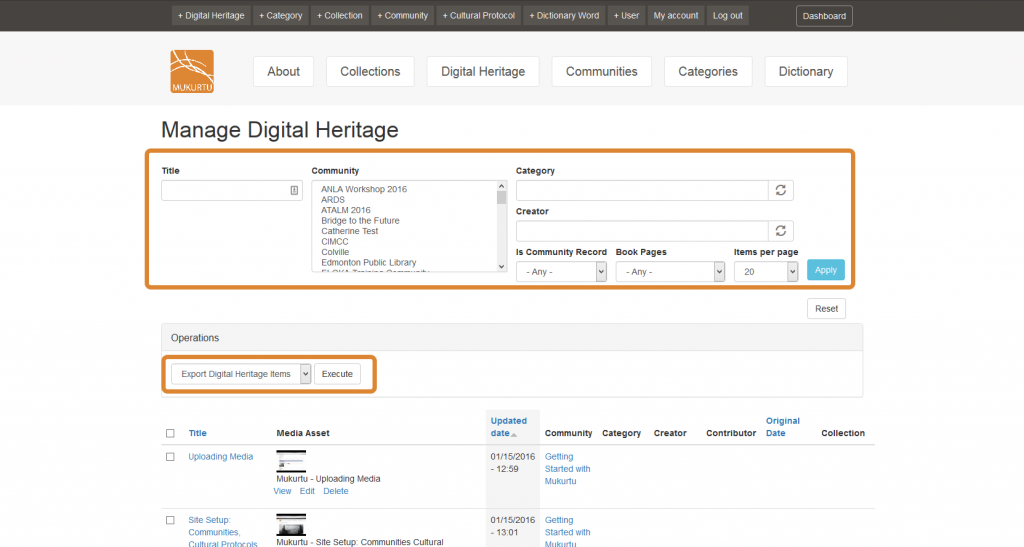
Task: Click + Dictionary Word in the admin bar
Action: click(x=564, y=16)
